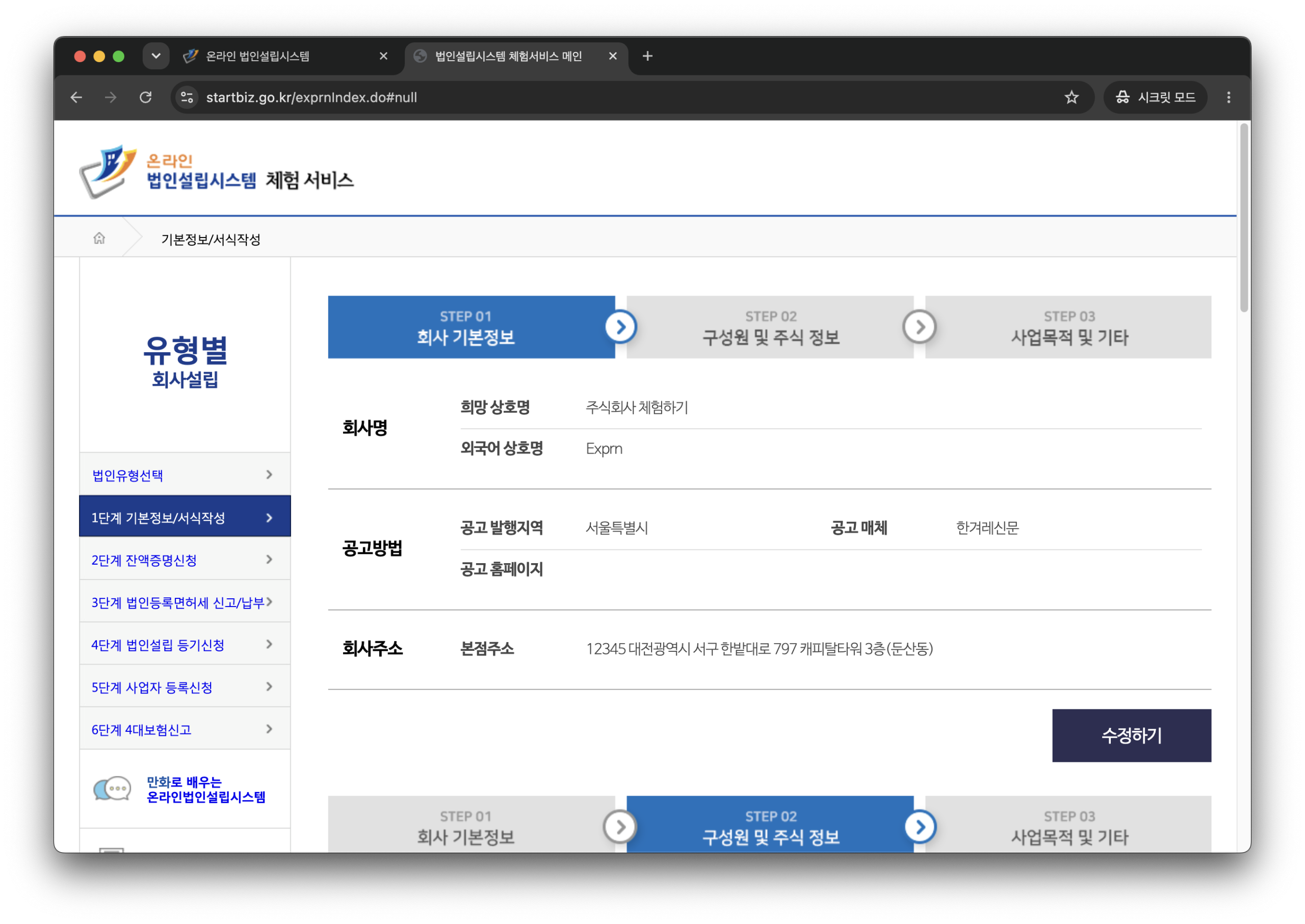This screenshot has width=1305, height=924.
Task: Select lower STEP 01 회사 기본정보 tab
Action: pyautogui.click(x=471, y=825)
